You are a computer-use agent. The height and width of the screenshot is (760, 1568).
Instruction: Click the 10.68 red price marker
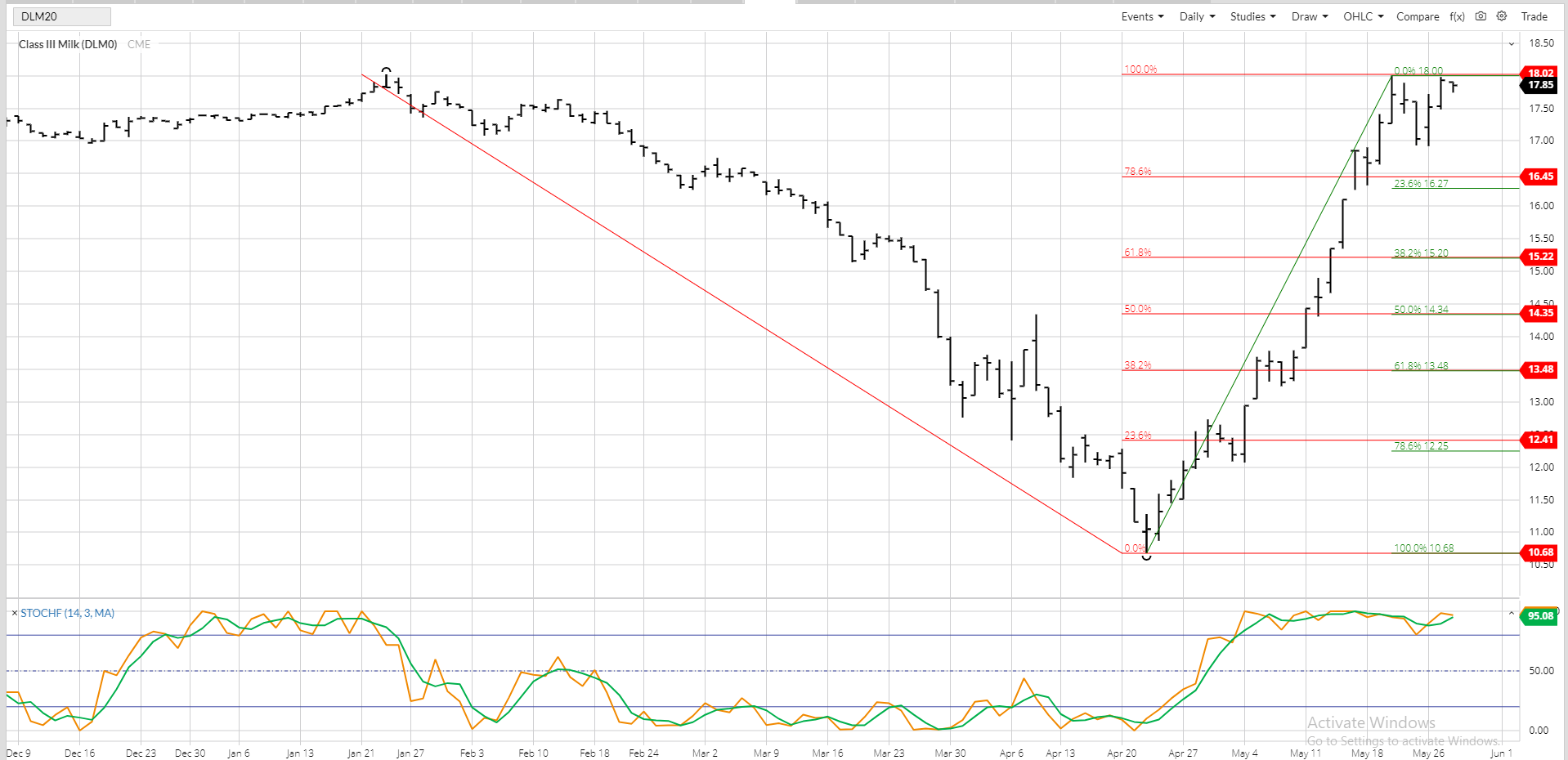coord(1540,552)
